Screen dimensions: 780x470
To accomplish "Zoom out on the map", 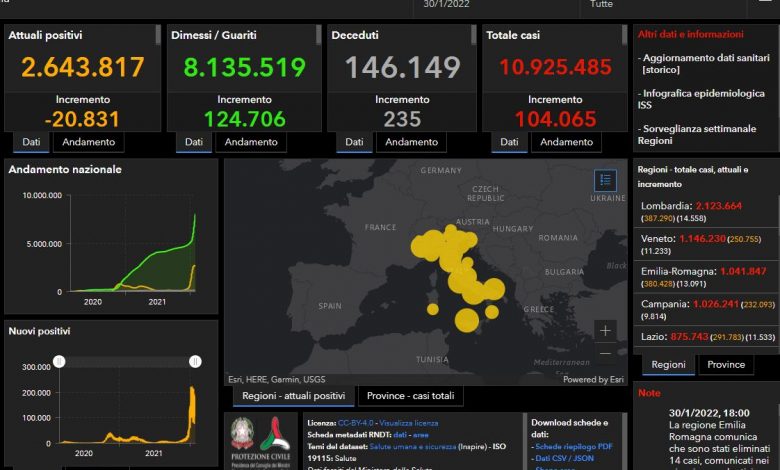I will point(605,353).
